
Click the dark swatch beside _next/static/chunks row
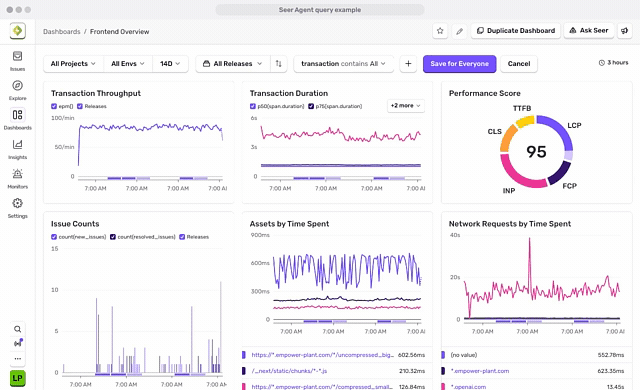coord(244,371)
